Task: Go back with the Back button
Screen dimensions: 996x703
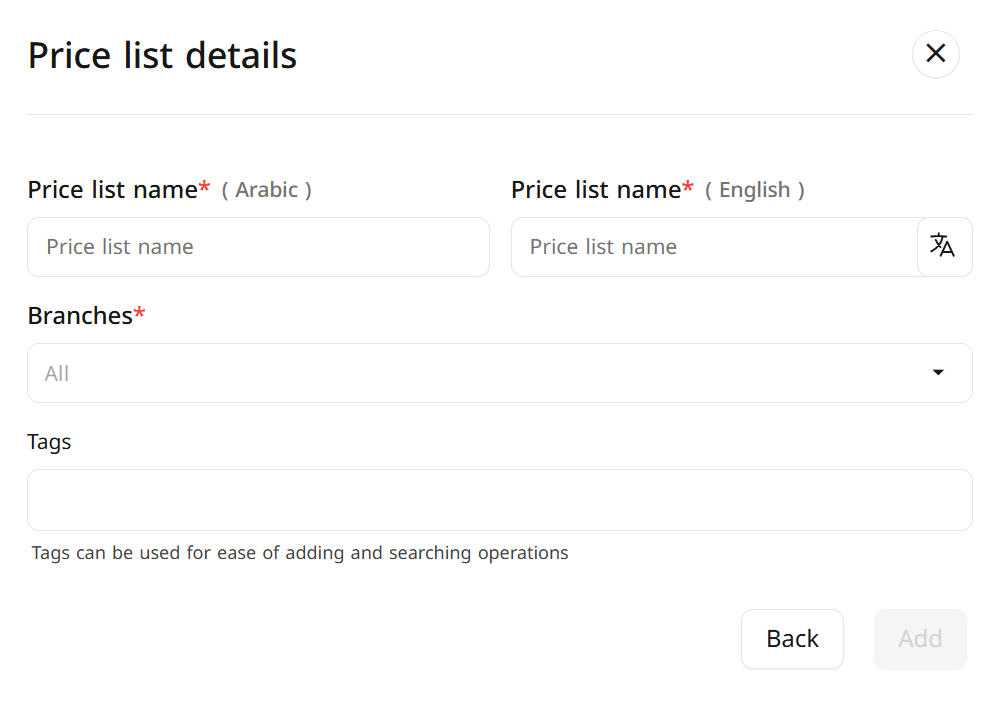Action: (x=792, y=639)
